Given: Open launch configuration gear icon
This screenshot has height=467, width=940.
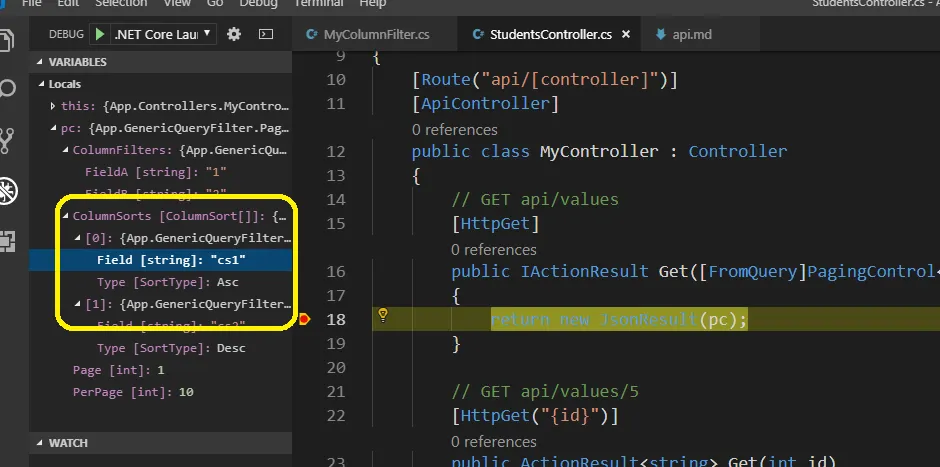Looking at the screenshot, I should coord(234,34).
